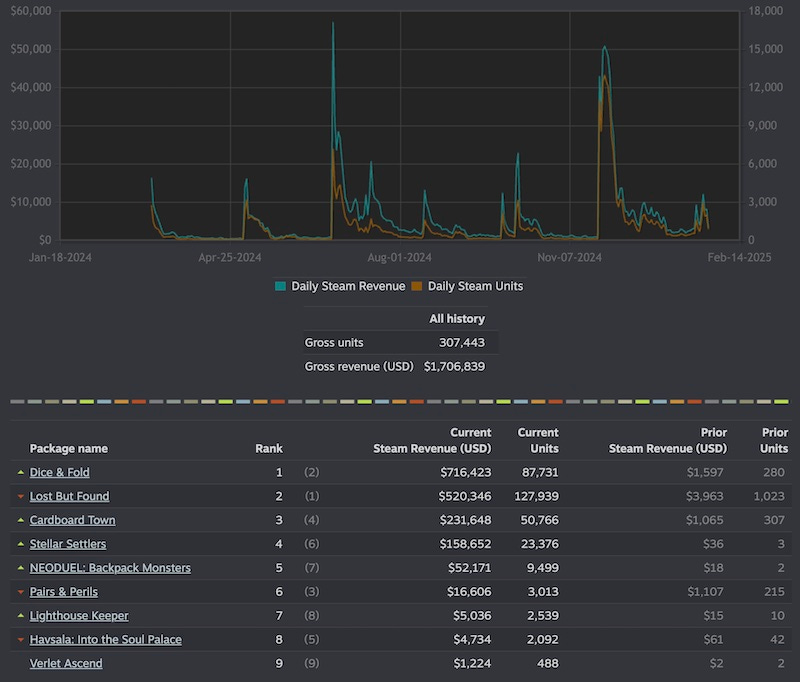Click the up arrow next to Cardboard Town

(x=21, y=520)
